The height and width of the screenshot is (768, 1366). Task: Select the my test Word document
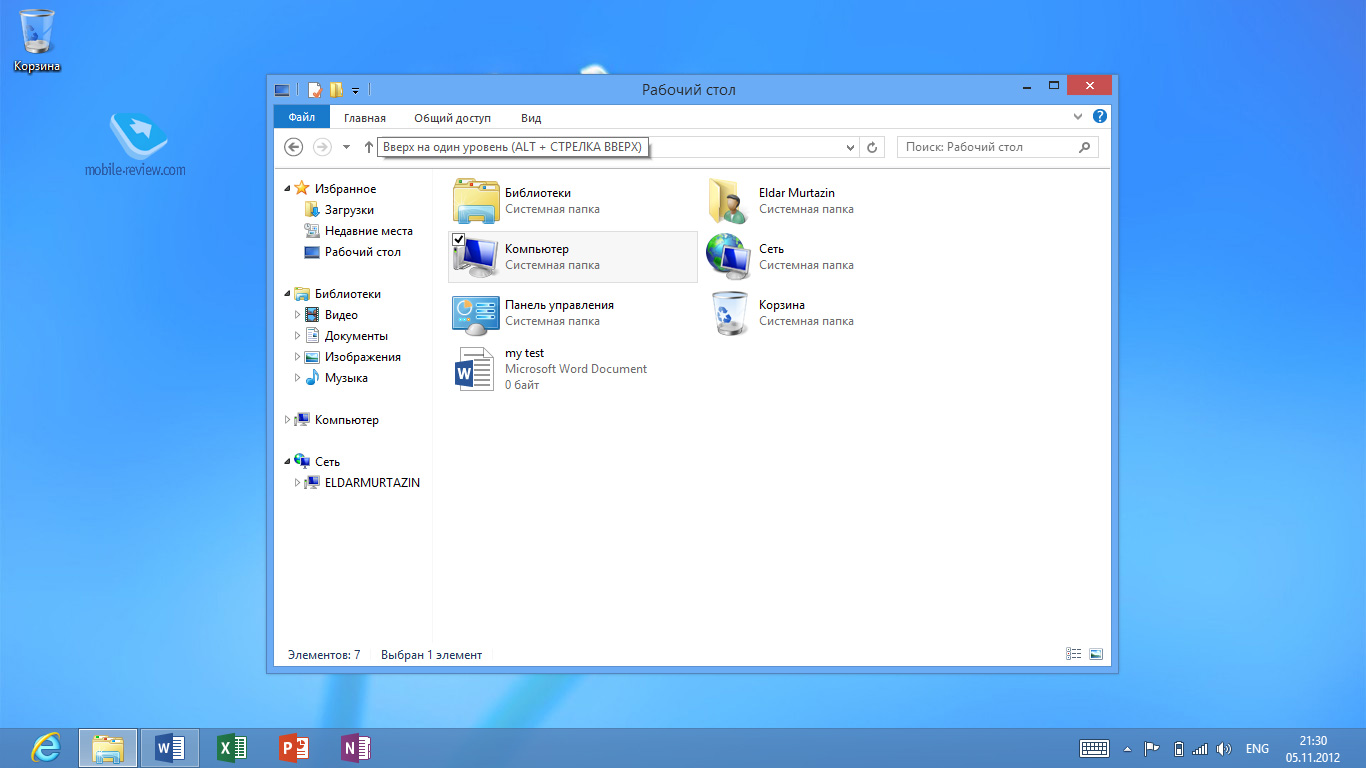(x=475, y=369)
